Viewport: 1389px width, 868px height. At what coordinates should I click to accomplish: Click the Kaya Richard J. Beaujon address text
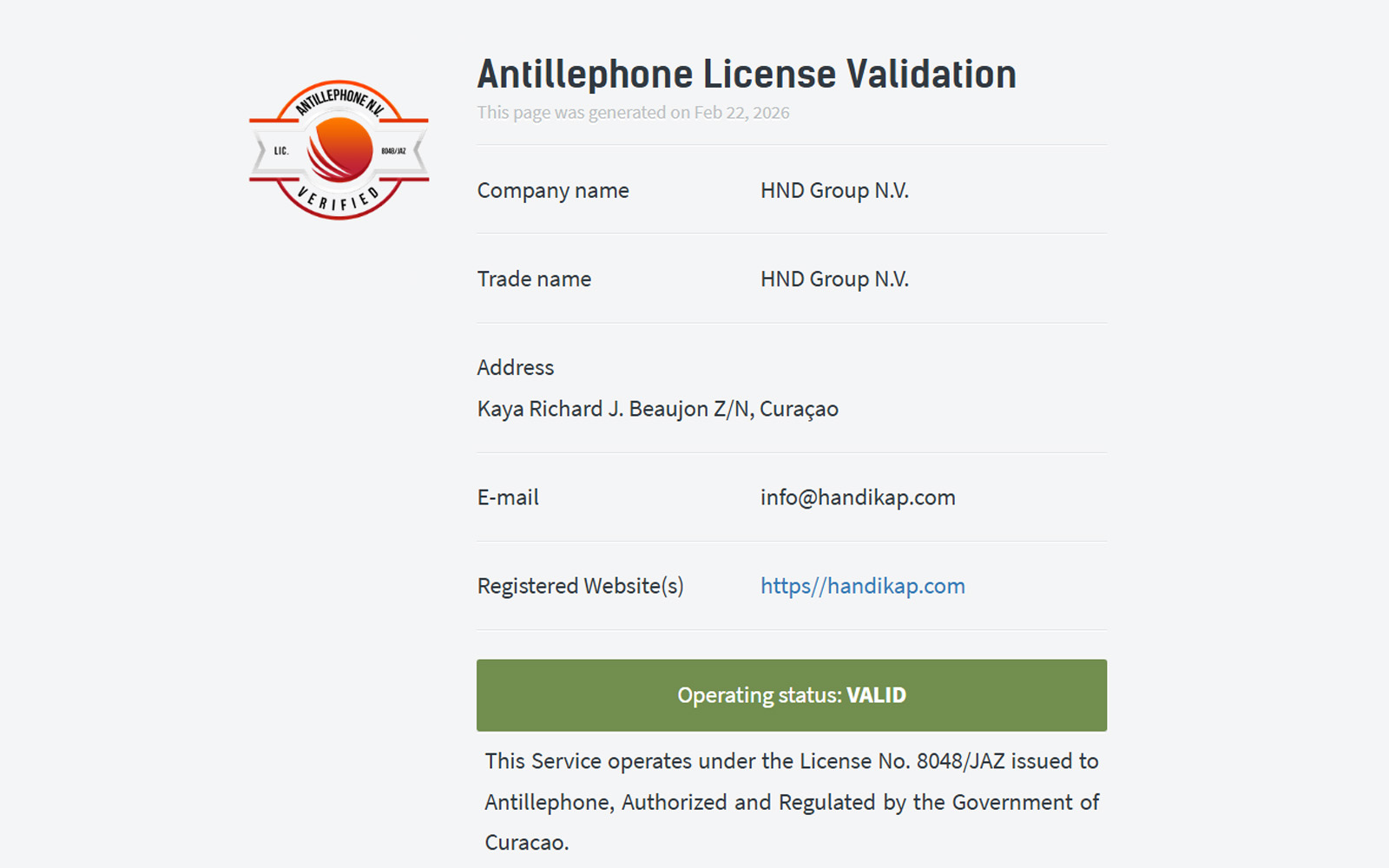(657, 409)
